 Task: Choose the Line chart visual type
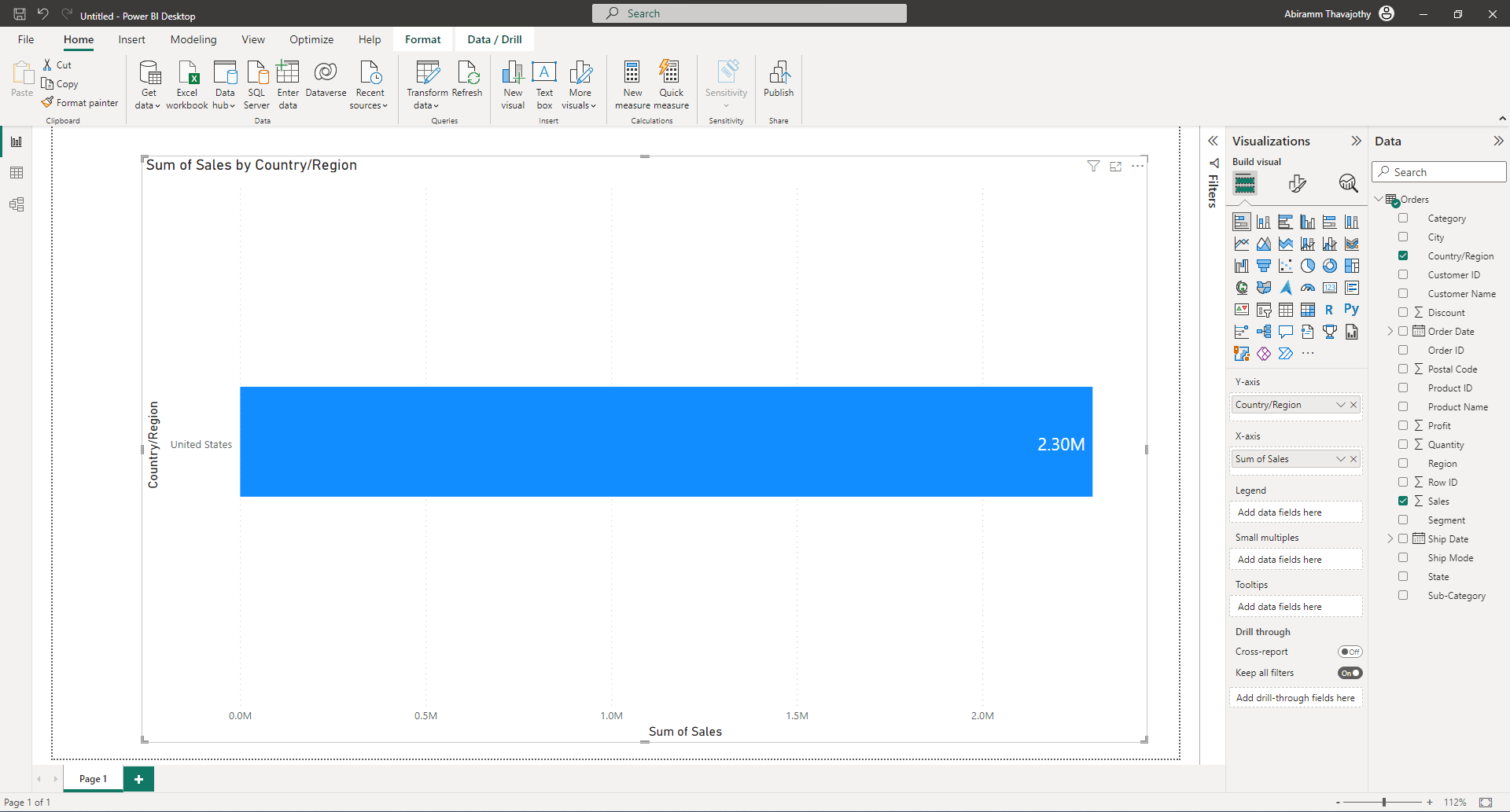click(x=1242, y=244)
